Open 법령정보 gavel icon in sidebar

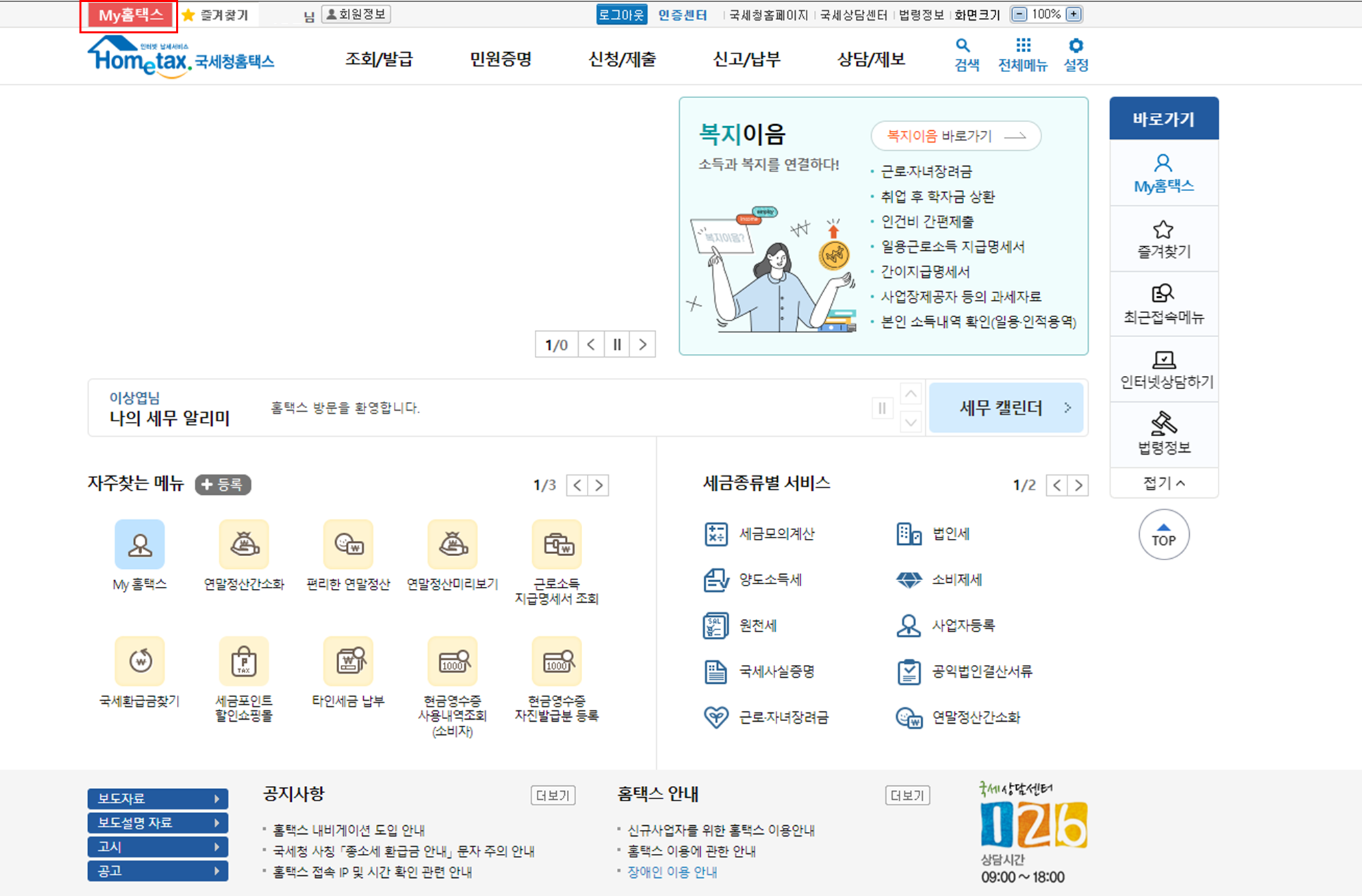tap(1164, 434)
